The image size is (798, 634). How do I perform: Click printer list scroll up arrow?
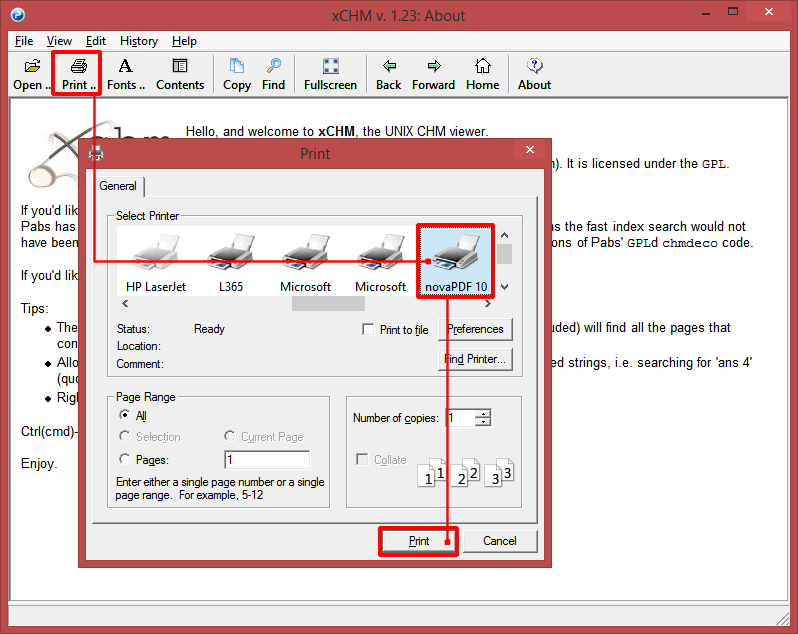504,235
